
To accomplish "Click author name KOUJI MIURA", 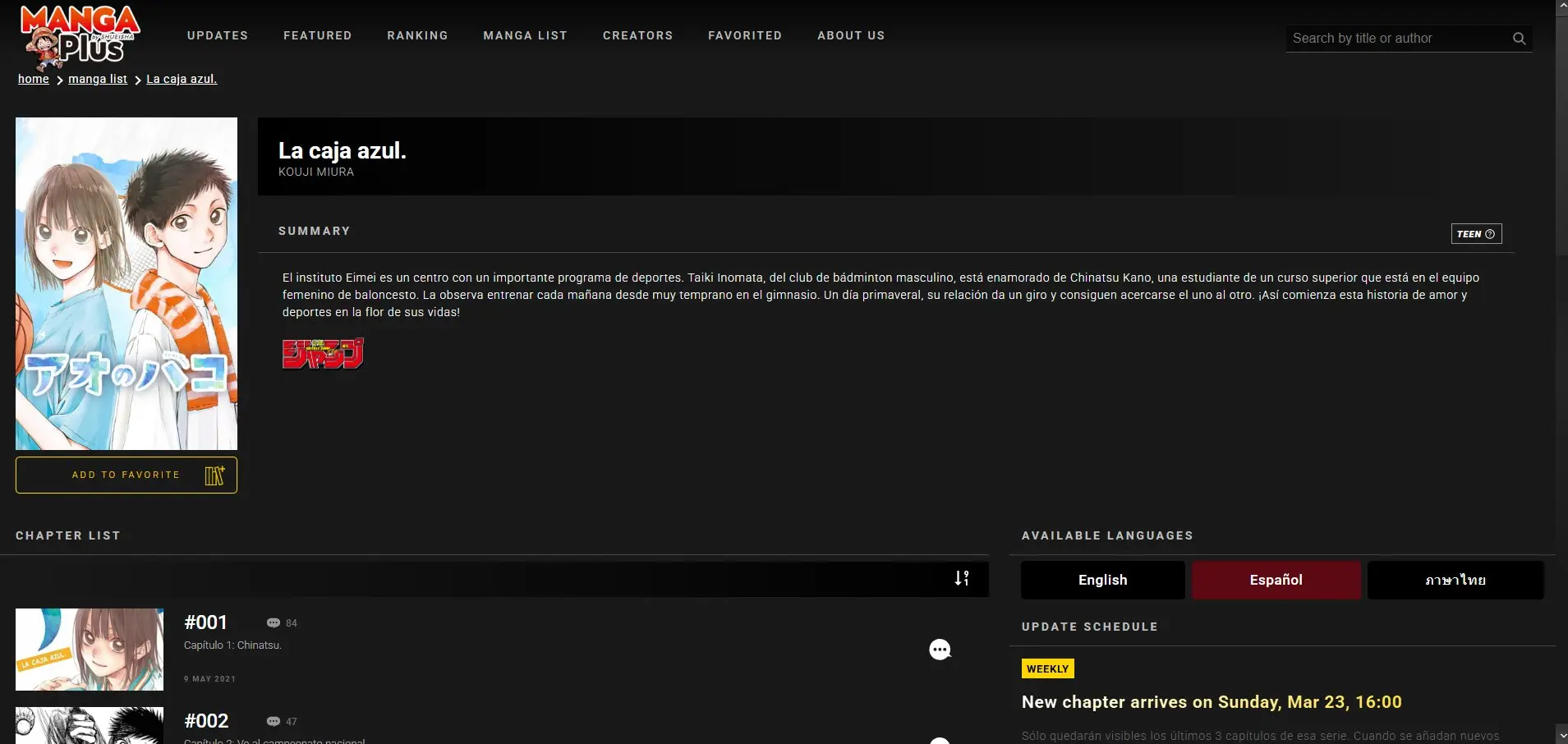I will [316, 172].
